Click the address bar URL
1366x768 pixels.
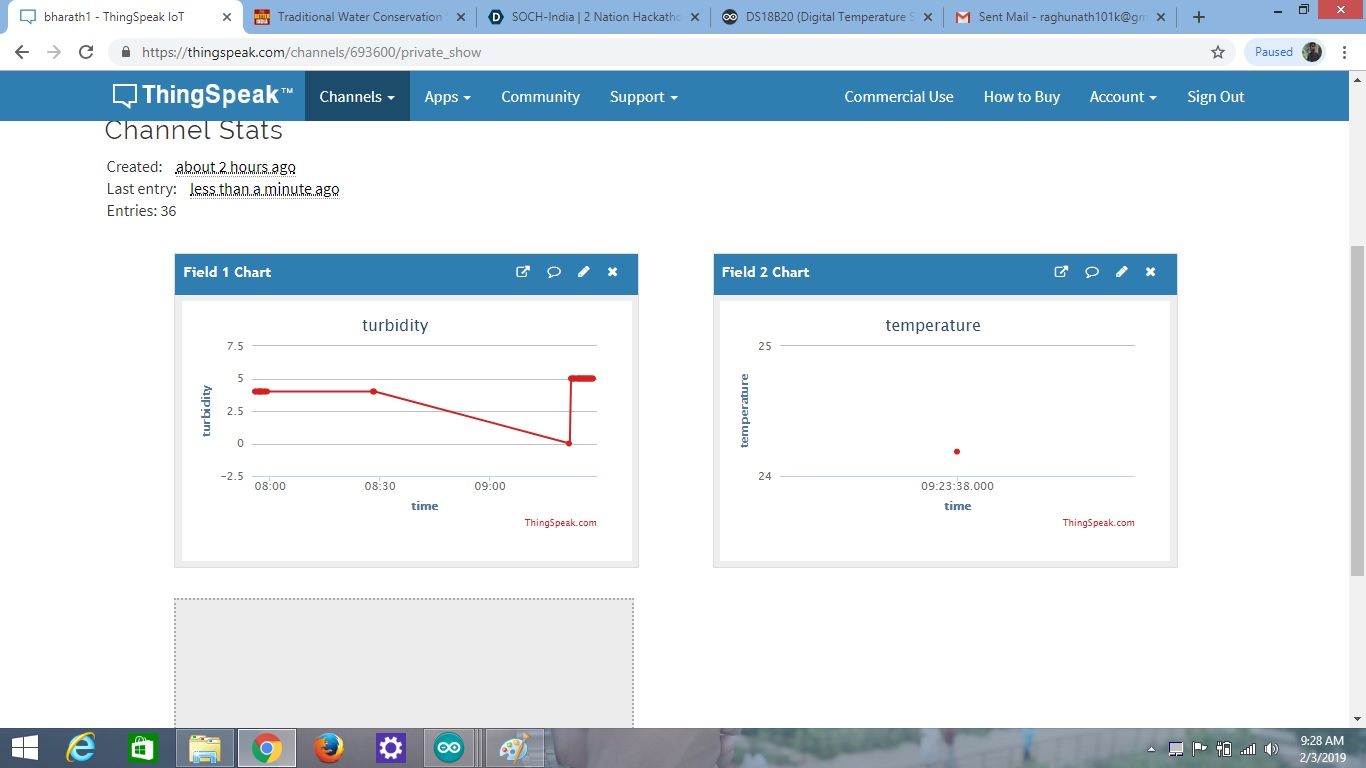click(x=311, y=52)
